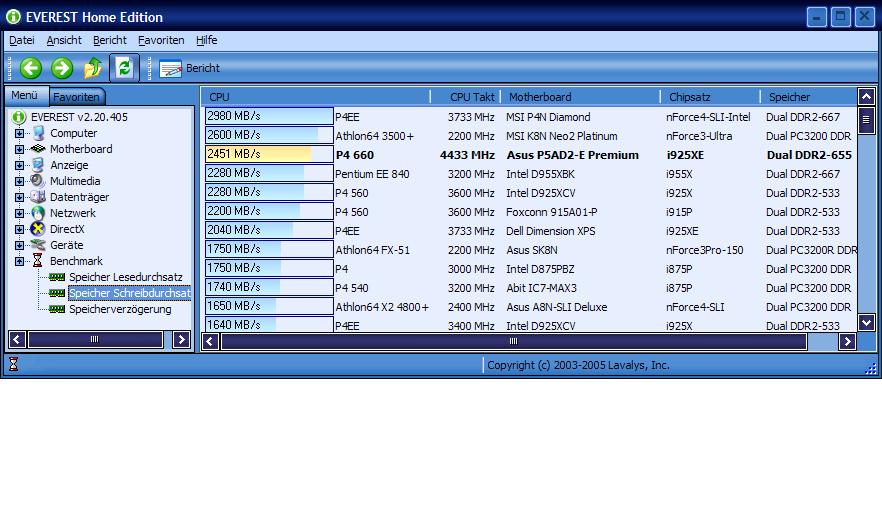
Task: Click right arrow of tree panel scrollbar
Action: 181,339
